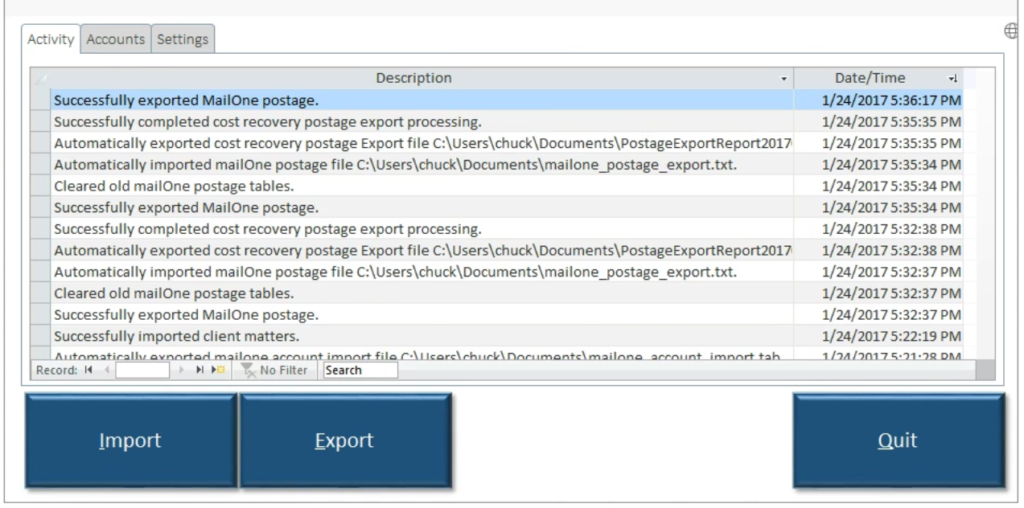
Task: Select 'Successfully completed cost recovery' row at 5:32:38 PM
Action: [422, 229]
